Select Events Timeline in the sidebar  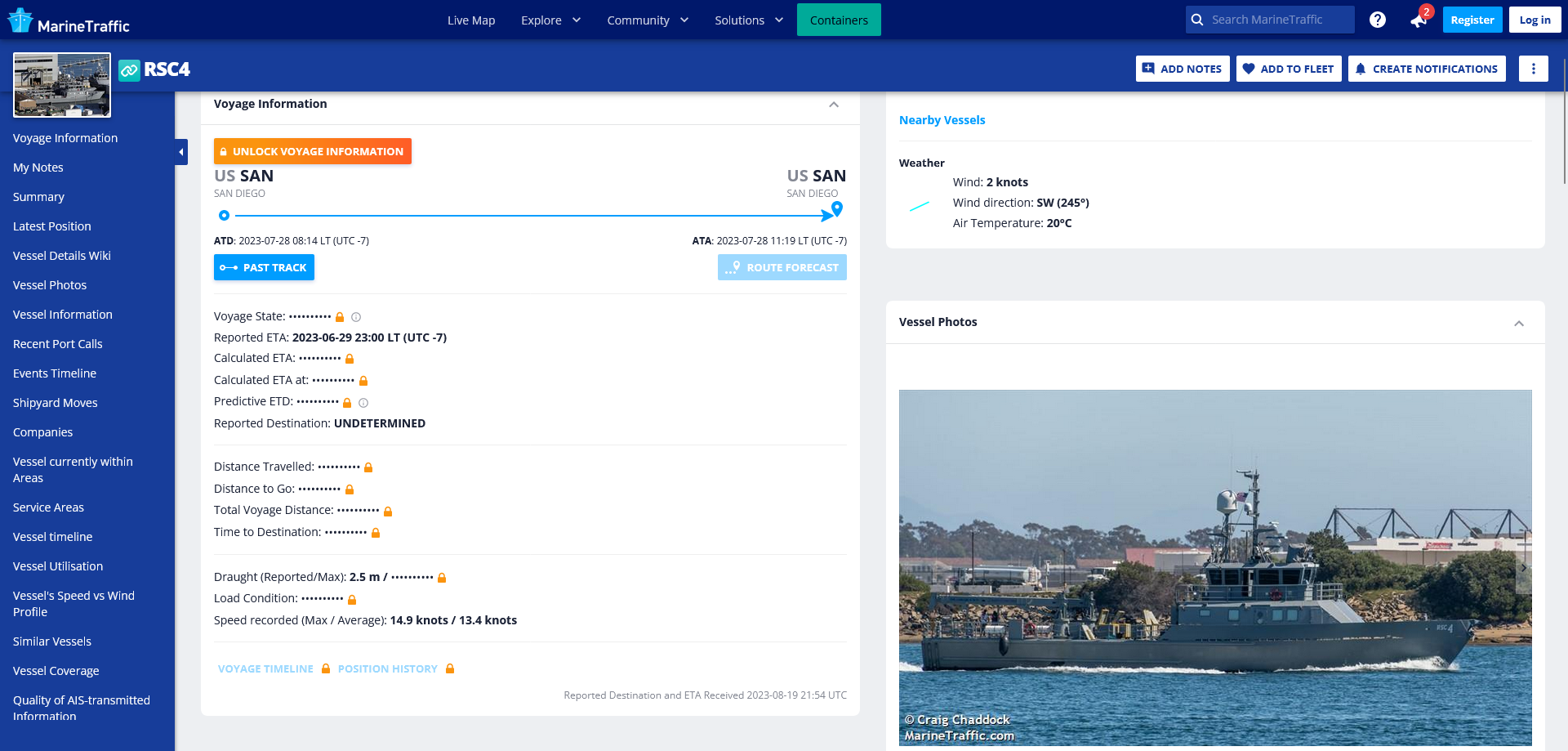click(55, 373)
